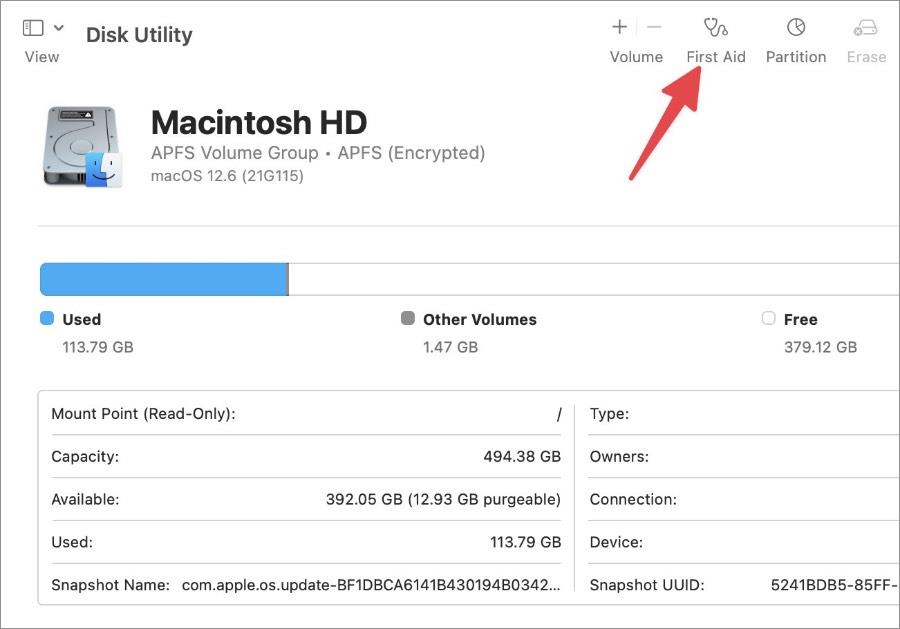
Task: Select the Capacity row label
Action: coord(85,457)
